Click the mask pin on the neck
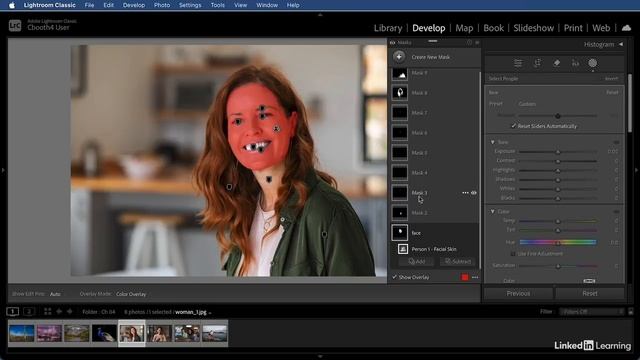The image size is (640, 360). (269, 179)
